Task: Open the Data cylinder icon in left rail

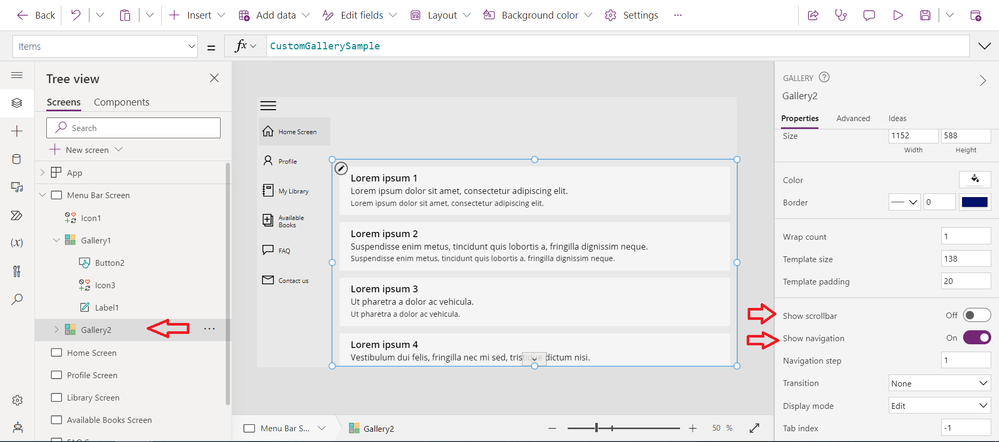Action: 17,159
